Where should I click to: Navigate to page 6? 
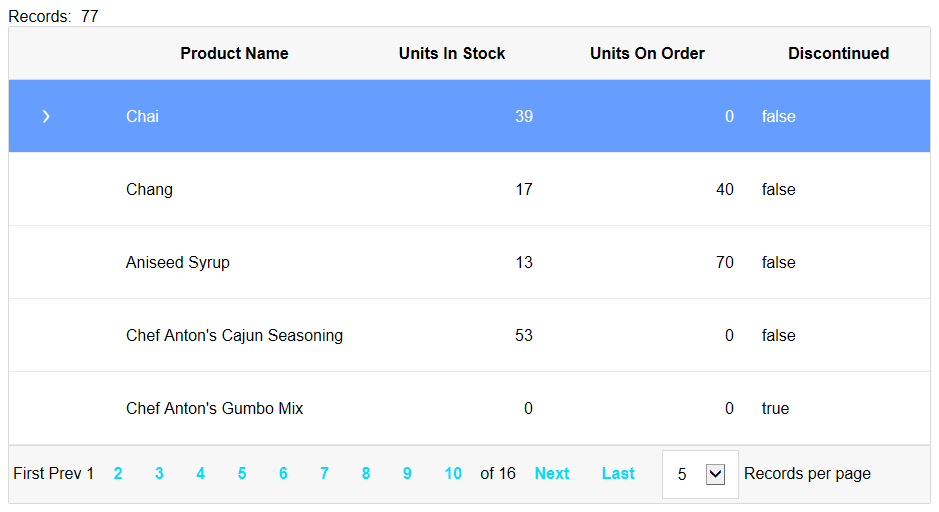(x=283, y=474)
